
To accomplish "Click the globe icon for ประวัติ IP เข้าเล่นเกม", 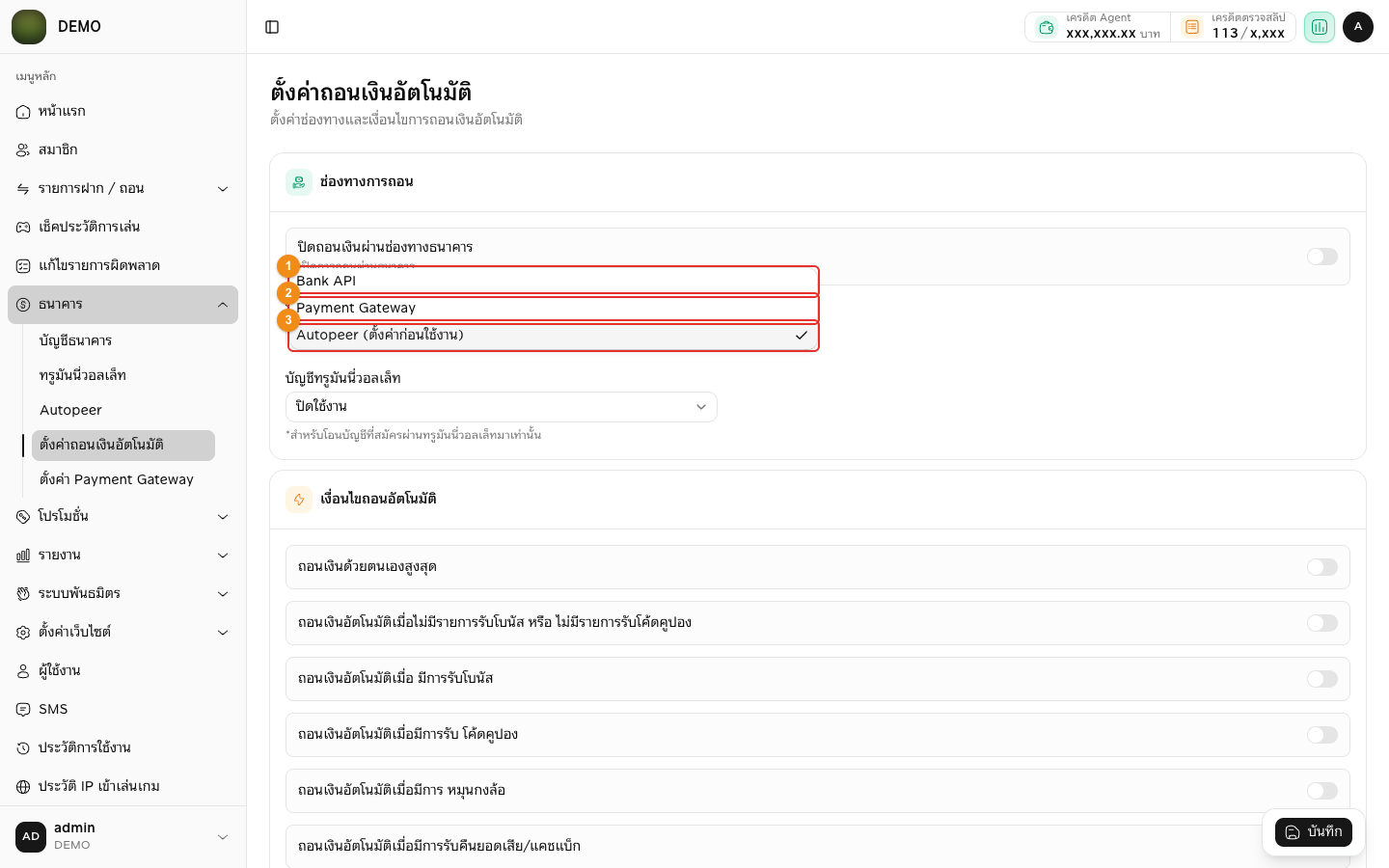I will [23, 787].
